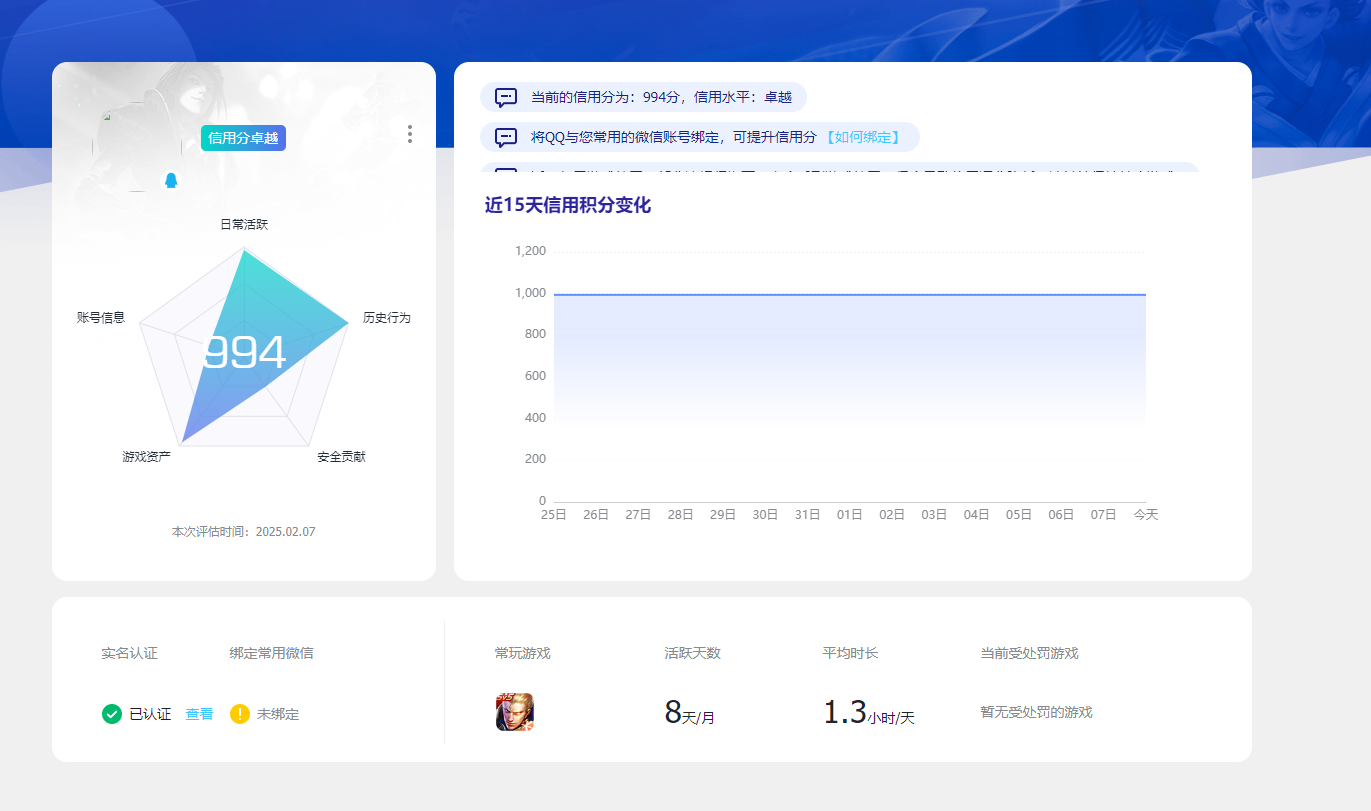Click the 8天/月 active days value
Viewport: 1371px width, 811px height.
point(689,713)
